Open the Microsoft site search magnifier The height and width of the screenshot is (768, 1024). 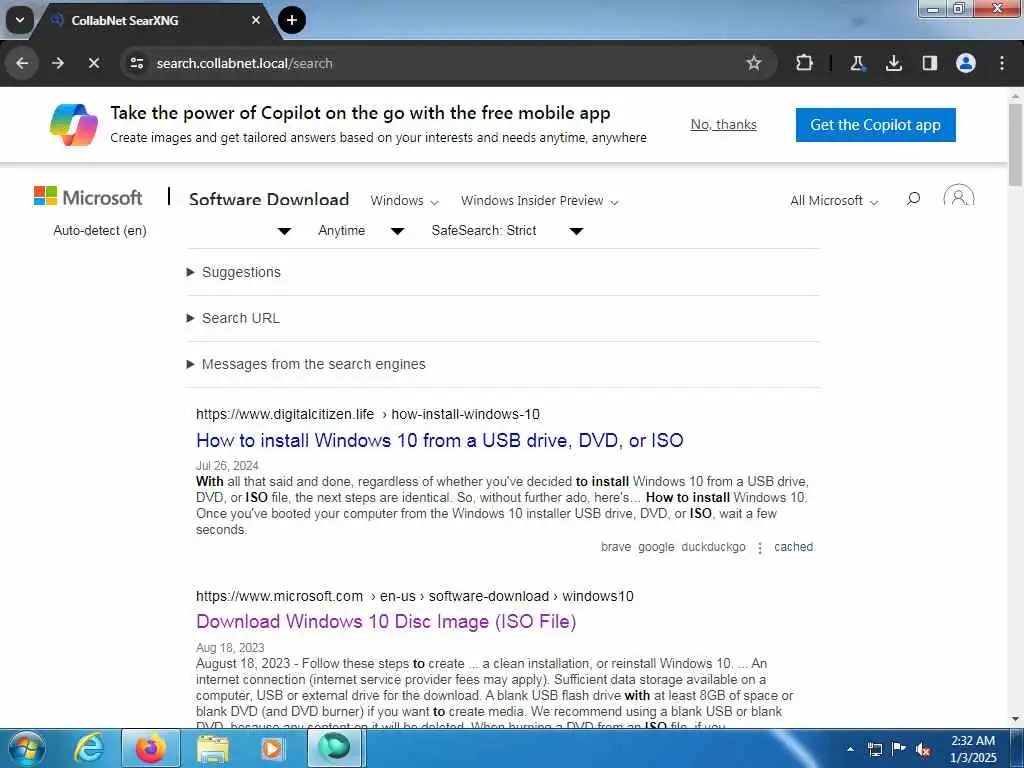(x=914, y=199)
